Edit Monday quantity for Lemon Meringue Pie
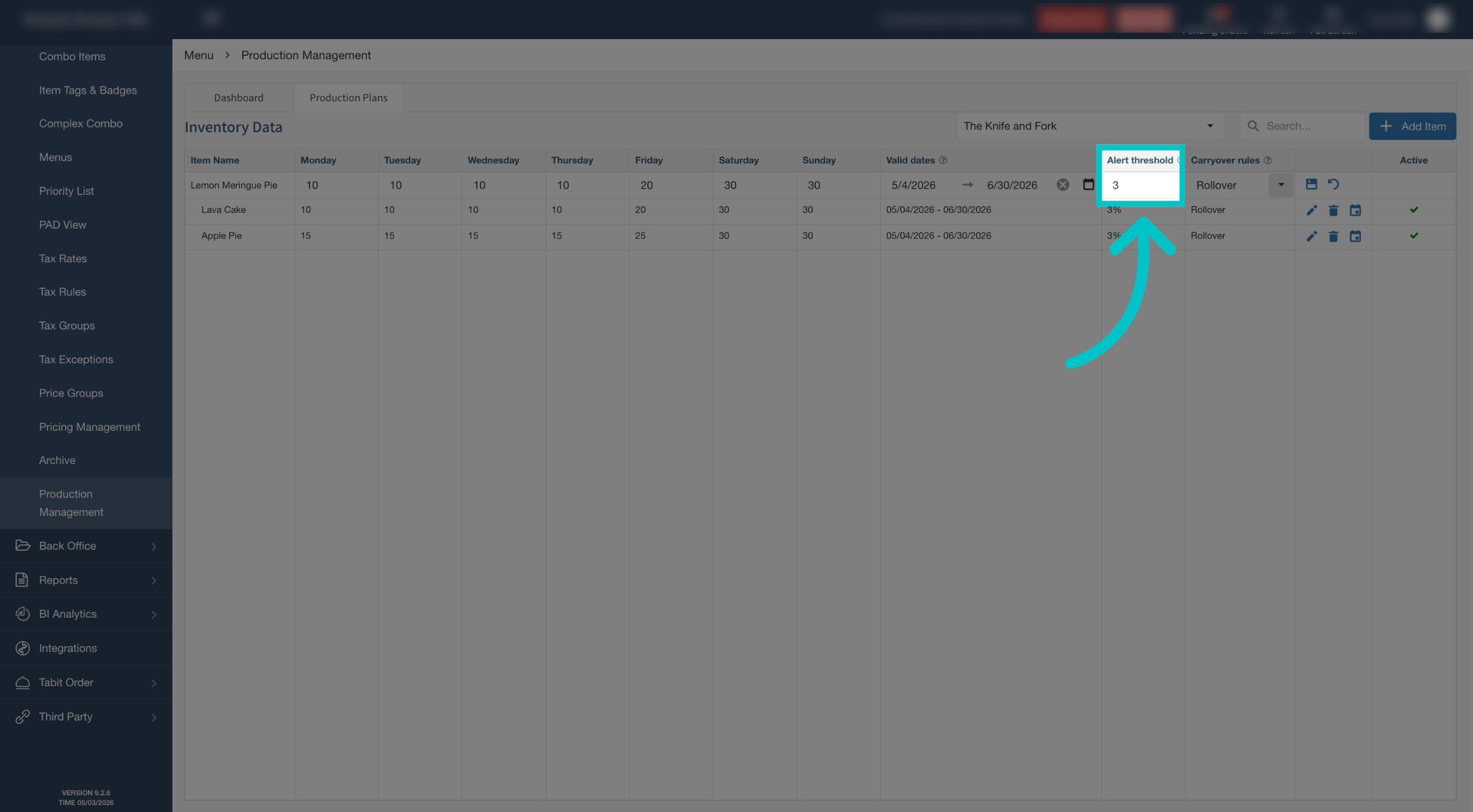1473x812 pixels. [x=336, y=185]
